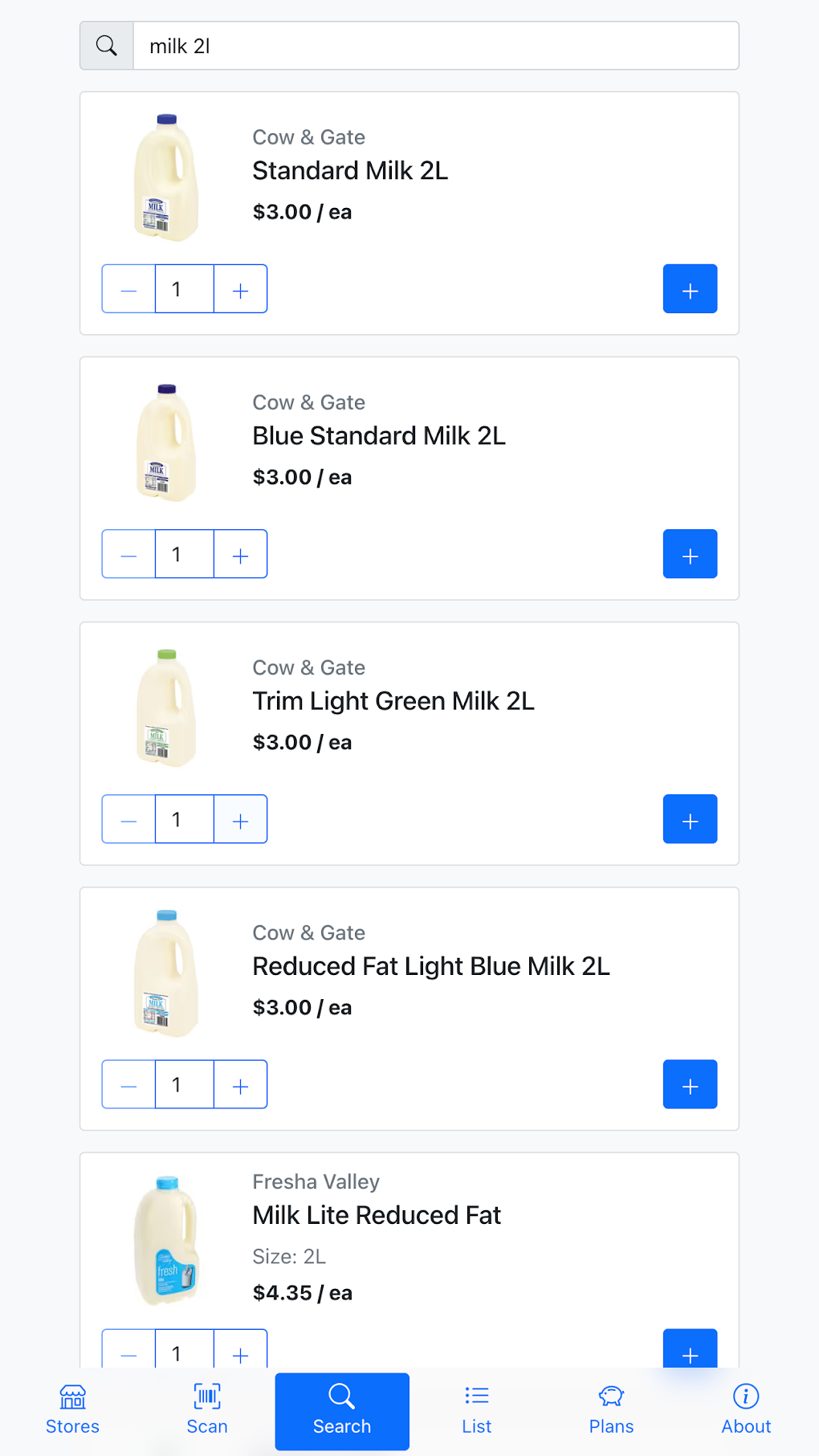
Task: Open the About info tab
Action: point(746,1410)
